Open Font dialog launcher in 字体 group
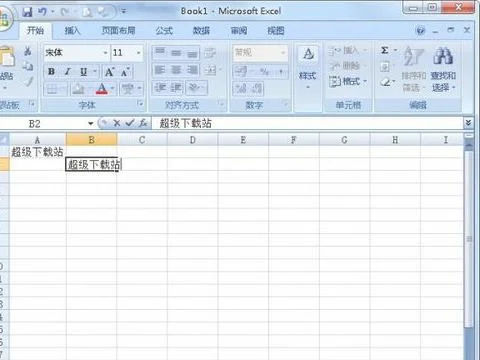The height and width of the screenshot is (360, 480). pos(140,104)
